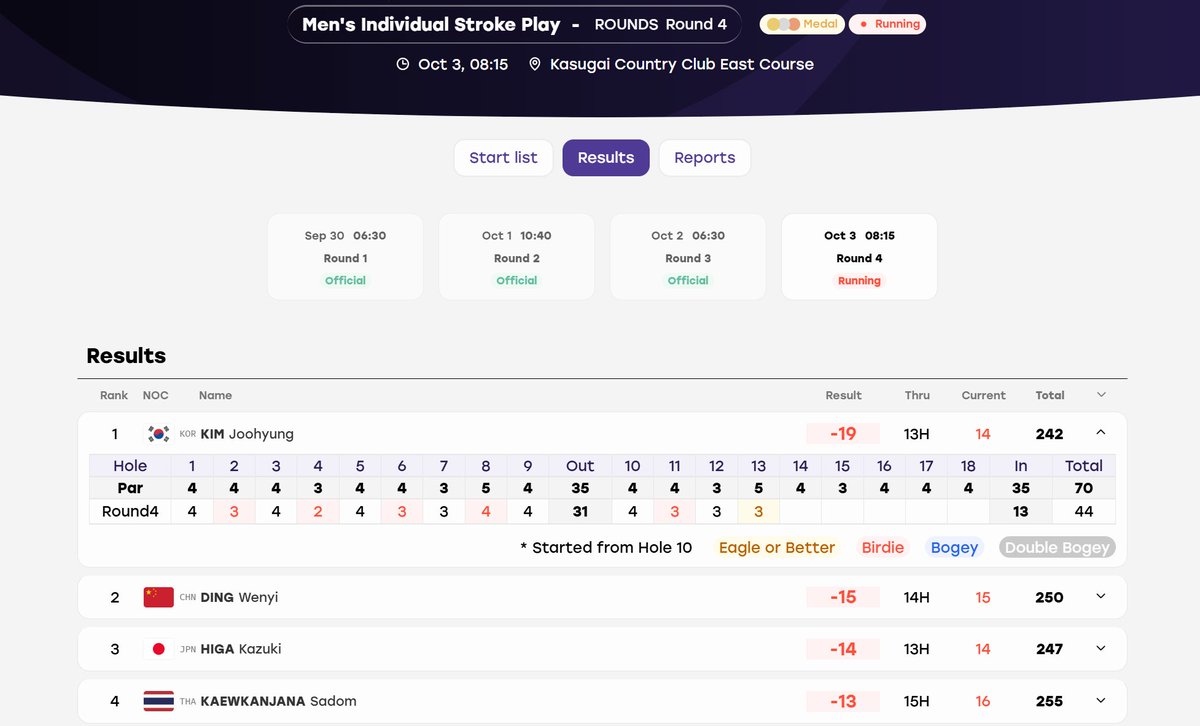Click the Total column header in results header
This screenshot has width=1200, height=726.
coord(1050,395)
